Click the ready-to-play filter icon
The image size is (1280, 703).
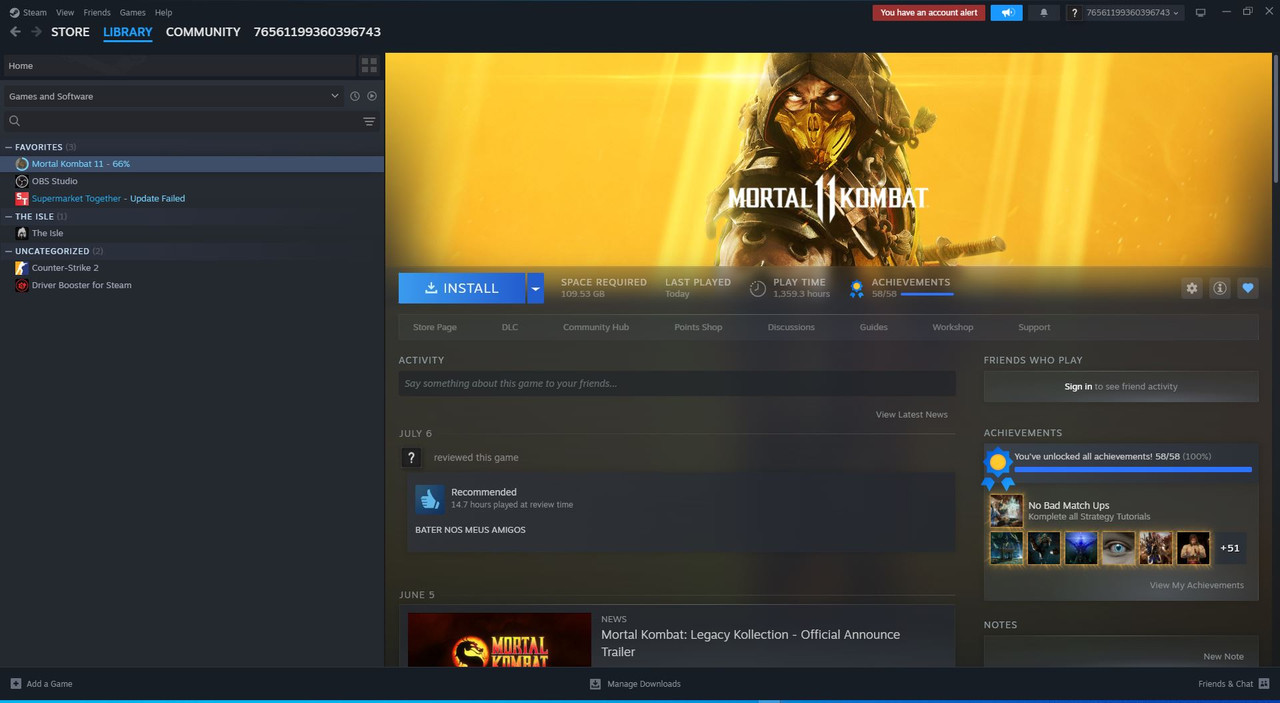coord(372,96)
